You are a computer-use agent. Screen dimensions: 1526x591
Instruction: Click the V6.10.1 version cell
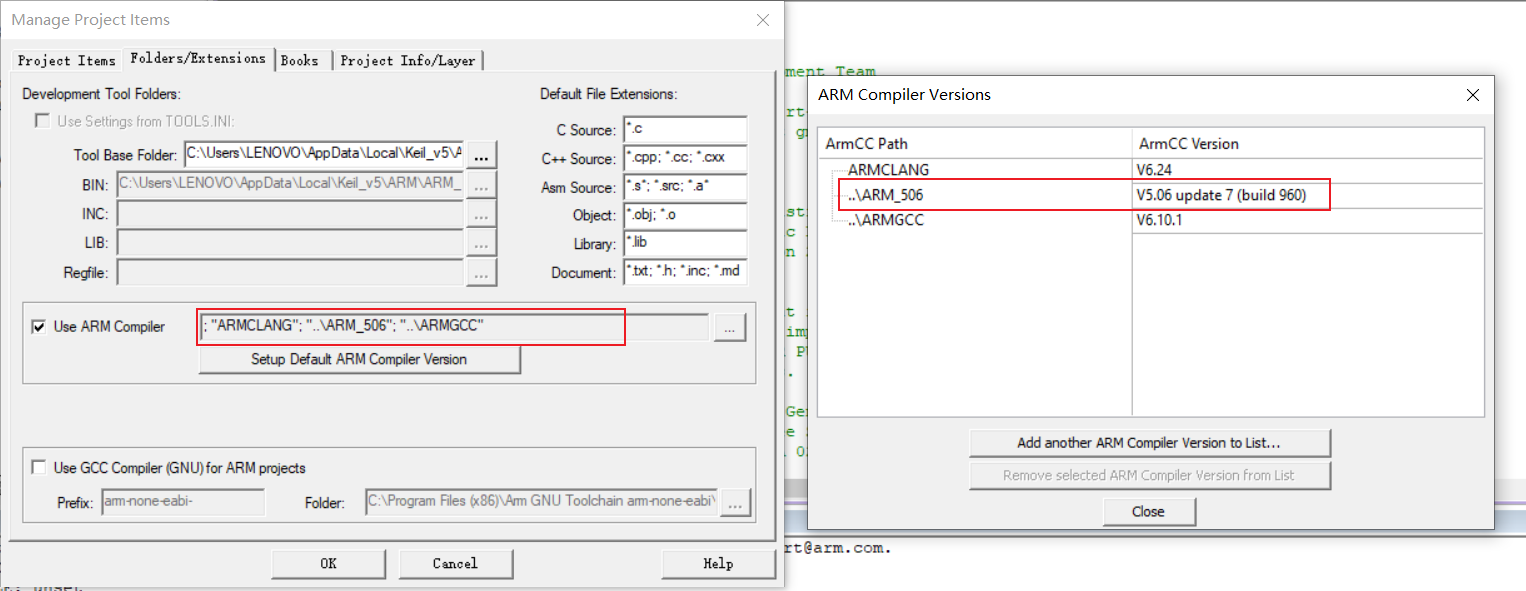(1308, 220)
